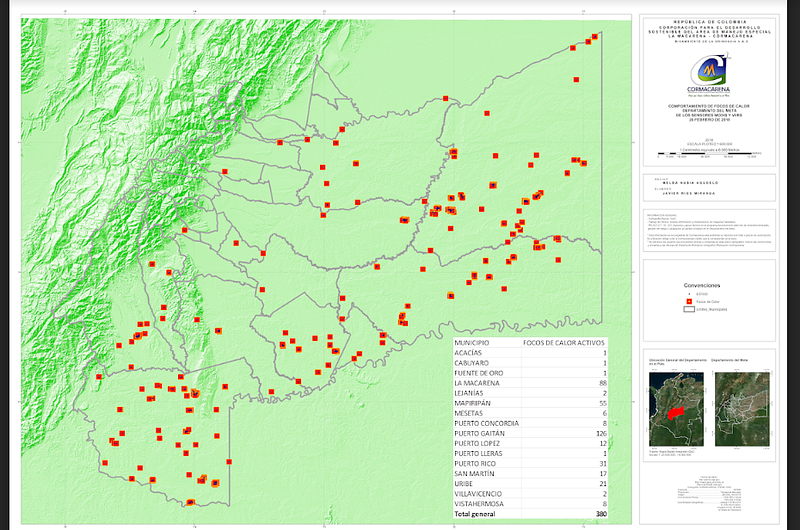The image size is (800, 530).
Task: Select the 'SAN MARTÍN' table row name
Action: (x=474, y=473)
